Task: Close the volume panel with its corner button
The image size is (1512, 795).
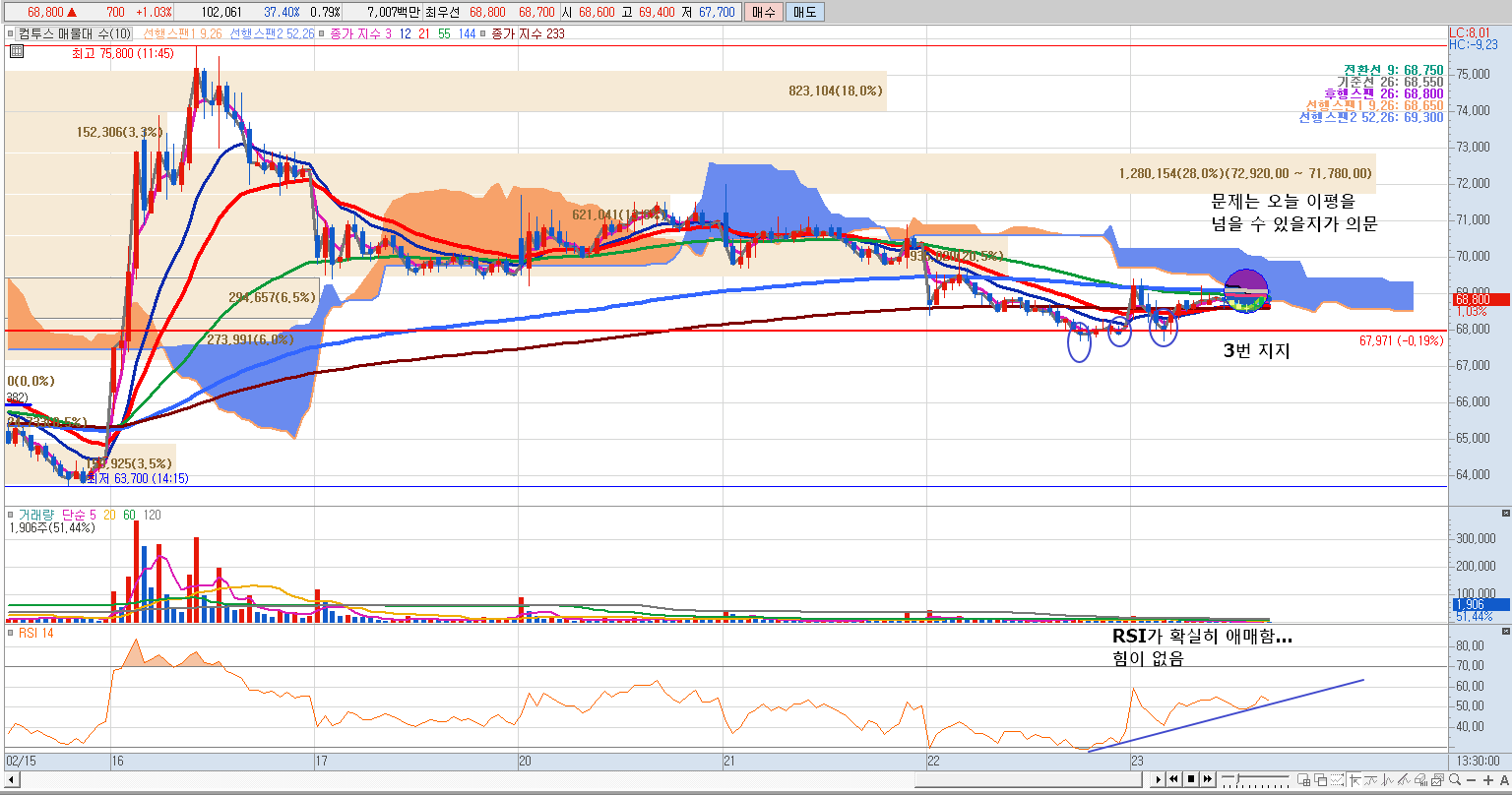Action: click(x=1504, y=514)
